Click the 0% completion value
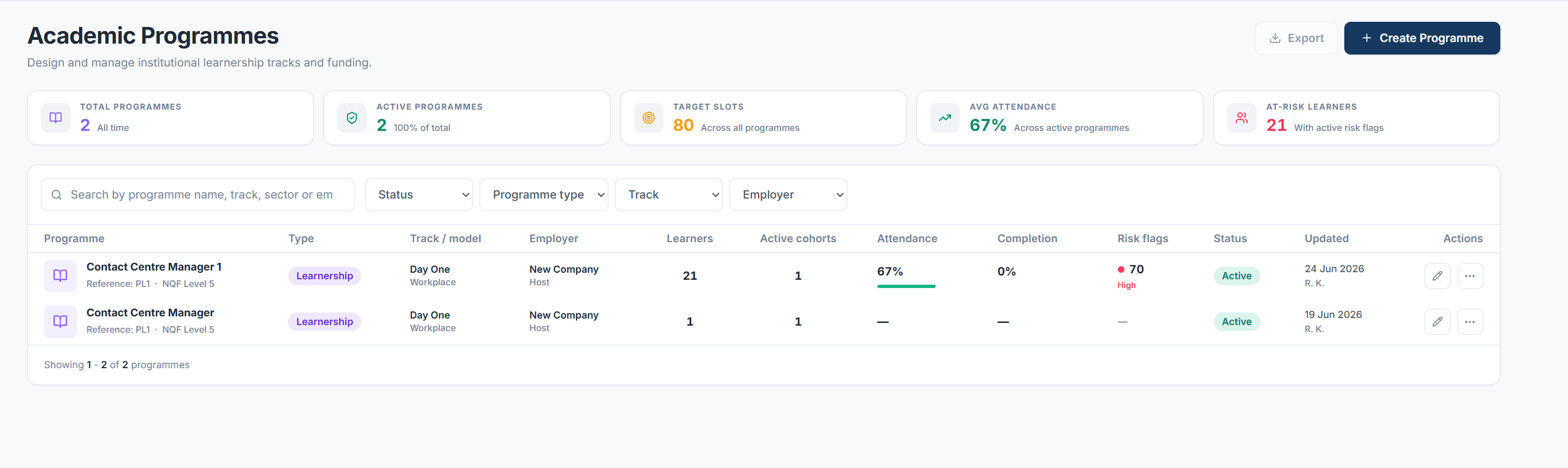Image resolution: width=1568 pixels, height=468 pixels. point(1006,272)
